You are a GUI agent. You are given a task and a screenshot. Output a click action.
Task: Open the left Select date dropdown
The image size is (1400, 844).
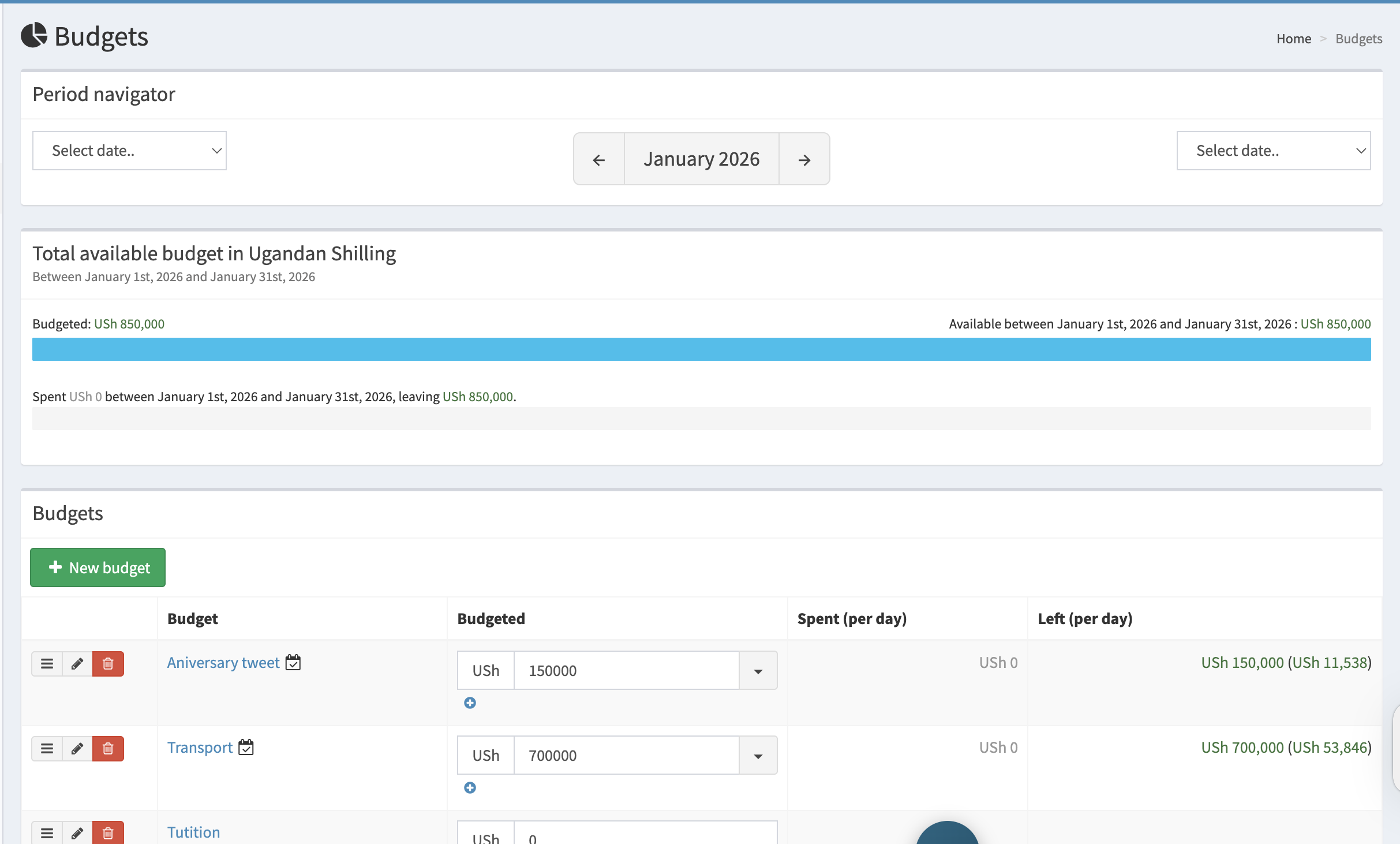point(129,150)
